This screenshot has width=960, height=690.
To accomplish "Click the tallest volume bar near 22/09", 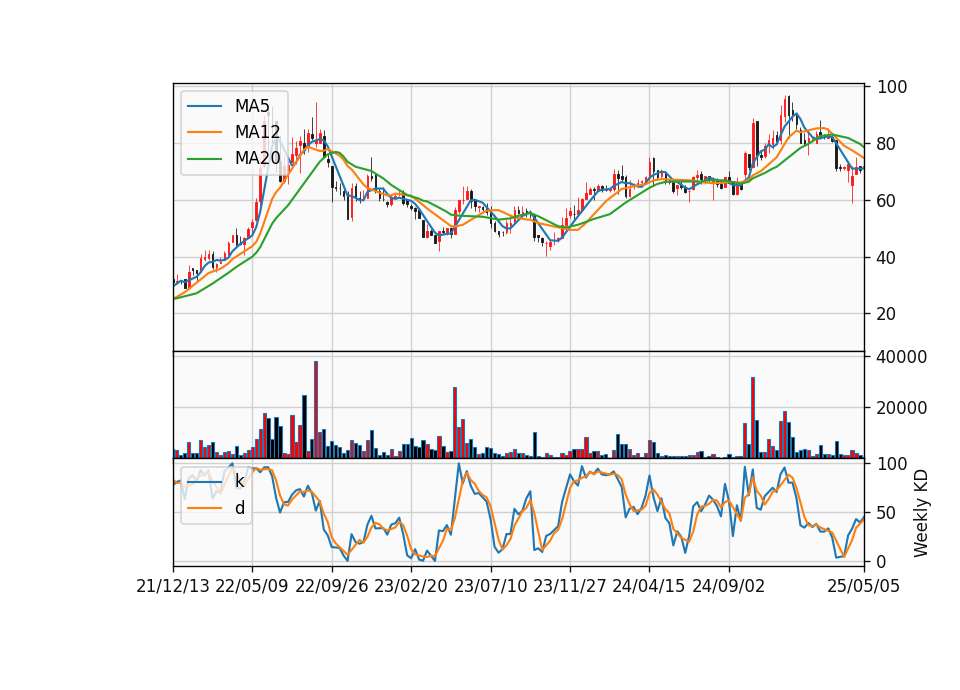I will [316, 410].
